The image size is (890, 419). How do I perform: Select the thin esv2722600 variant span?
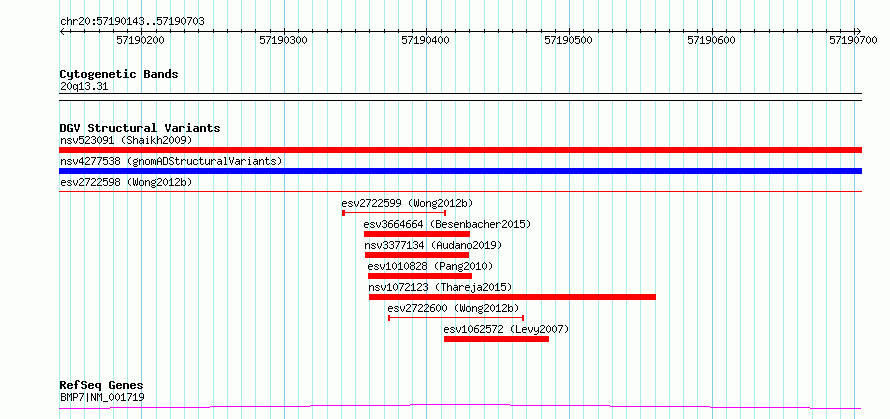(456, 318)
